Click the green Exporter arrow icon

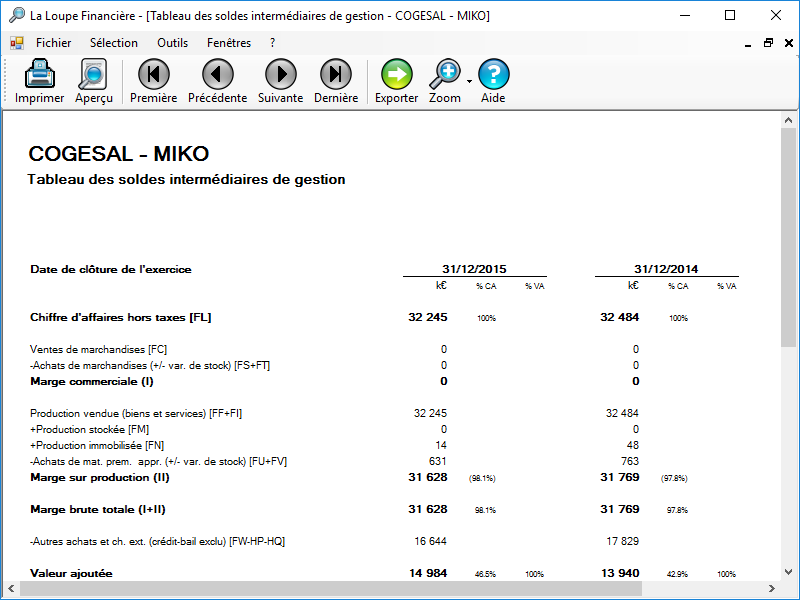[x=396, y=74]
